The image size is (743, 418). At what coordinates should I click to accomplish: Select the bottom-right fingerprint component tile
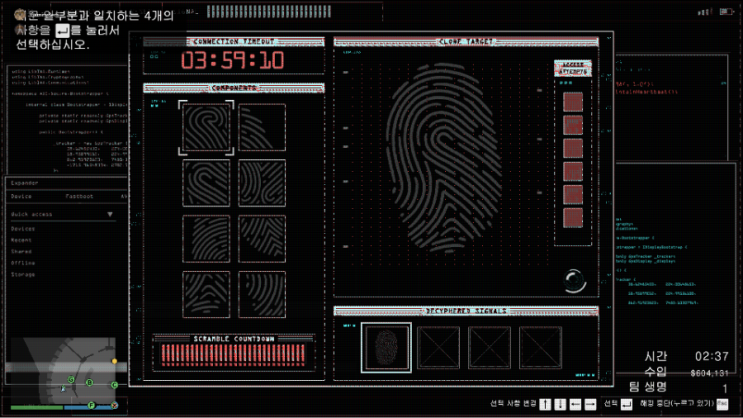coord(262,294)
